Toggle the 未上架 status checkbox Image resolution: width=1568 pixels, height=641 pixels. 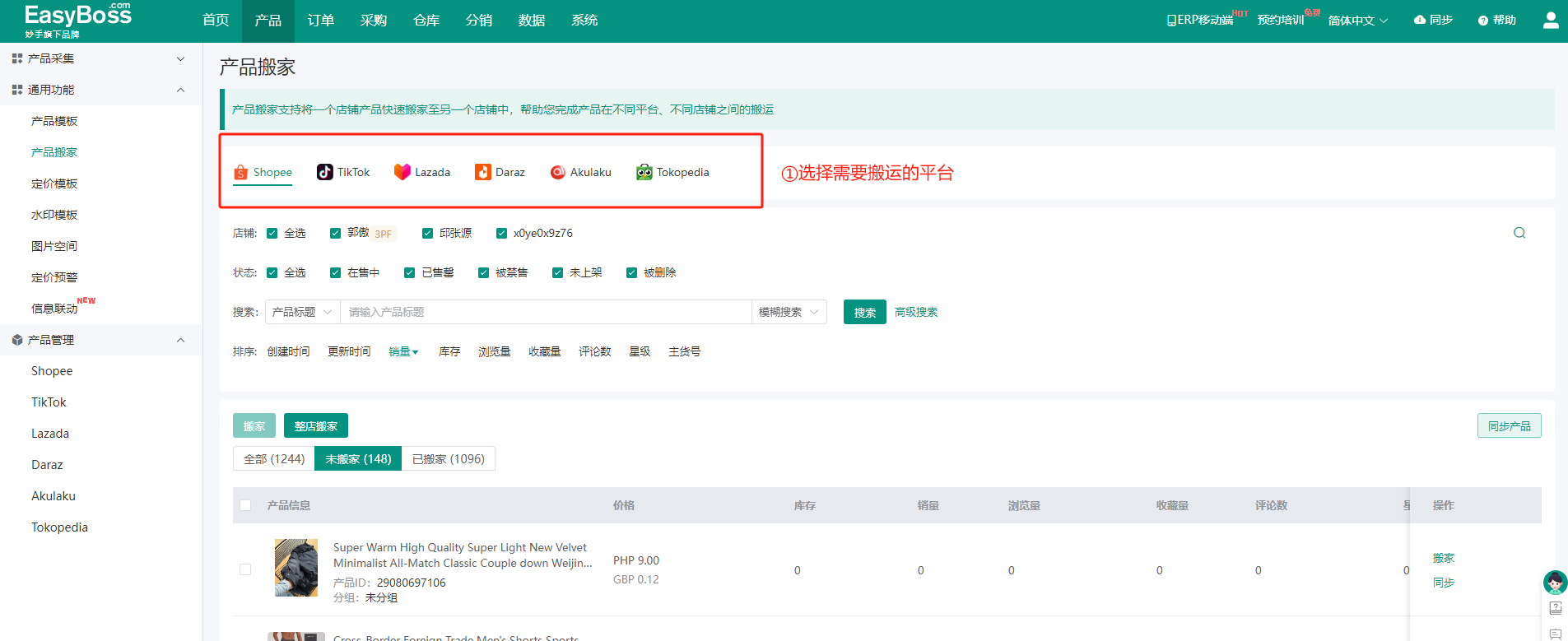click(557, 273)
